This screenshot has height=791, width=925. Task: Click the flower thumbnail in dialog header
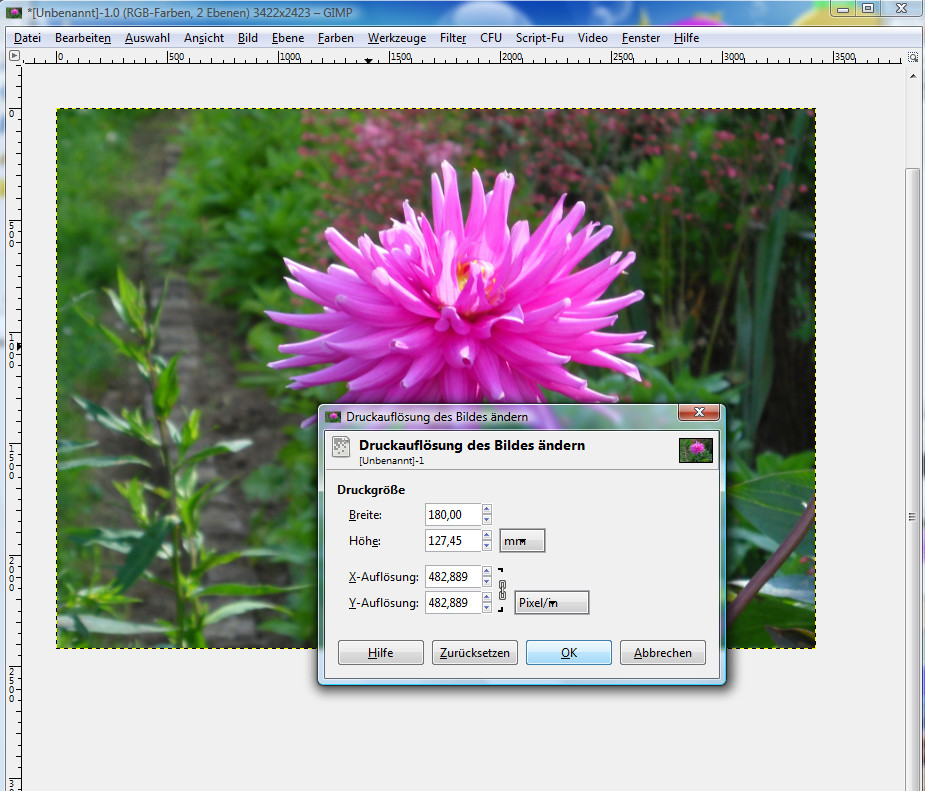tap(695, 450)
